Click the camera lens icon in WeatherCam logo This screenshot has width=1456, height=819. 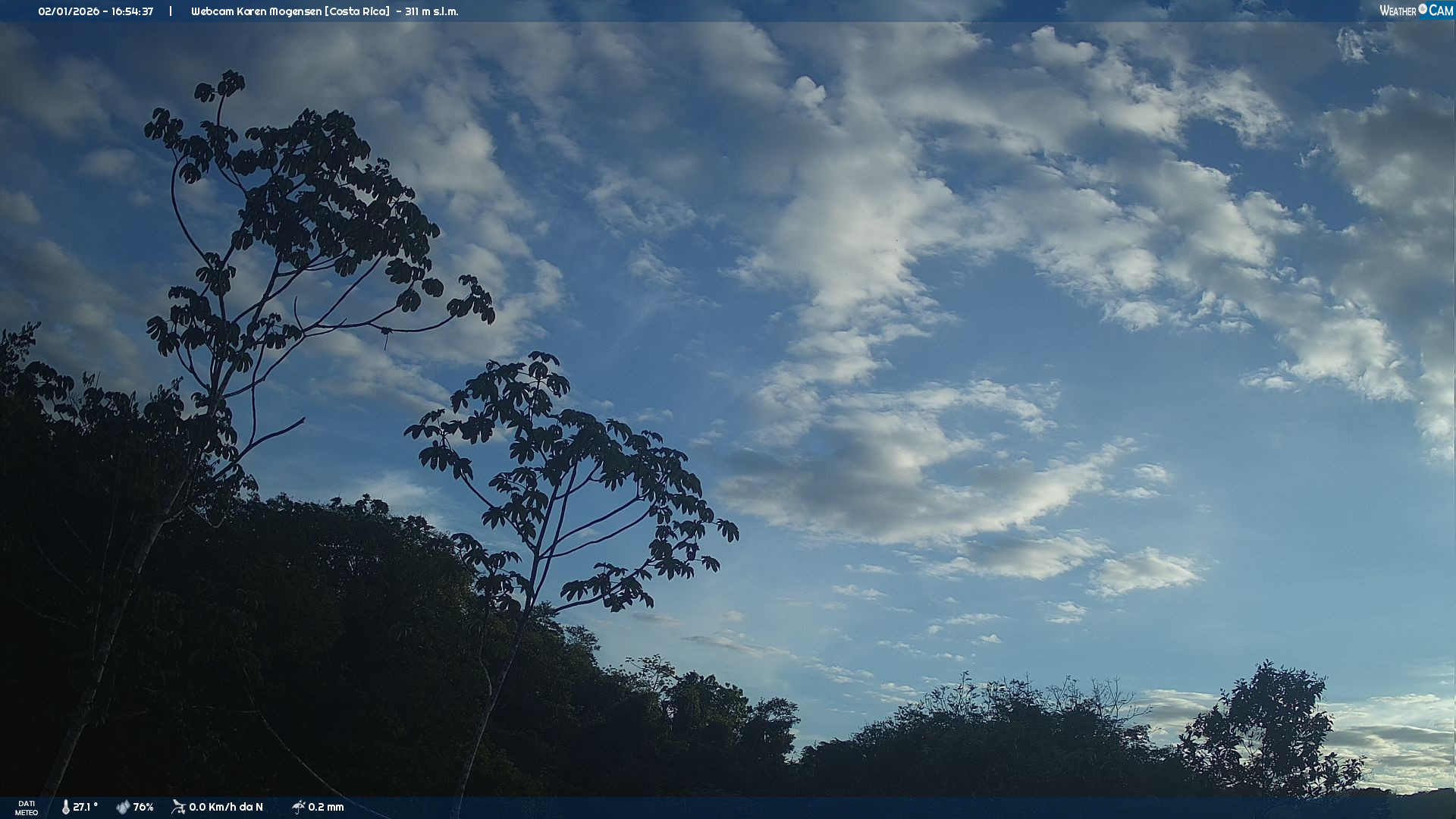(x=1423, y=9)
